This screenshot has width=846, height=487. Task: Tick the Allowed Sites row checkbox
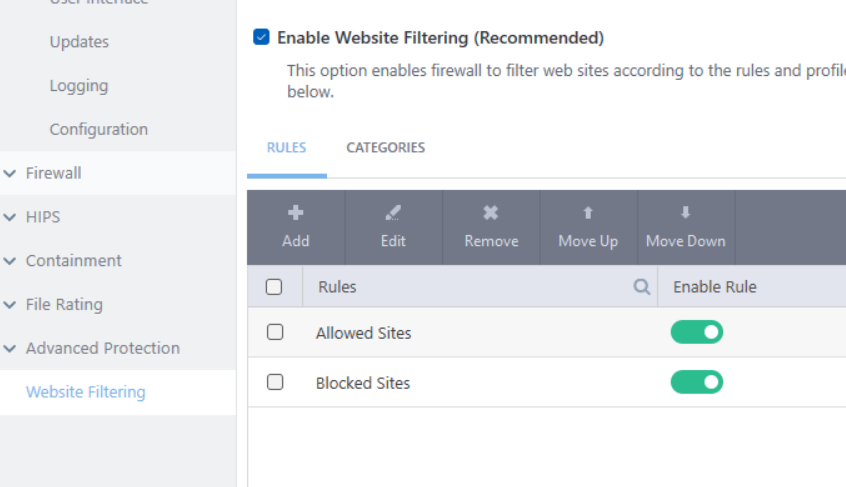[x=275, y=332]
